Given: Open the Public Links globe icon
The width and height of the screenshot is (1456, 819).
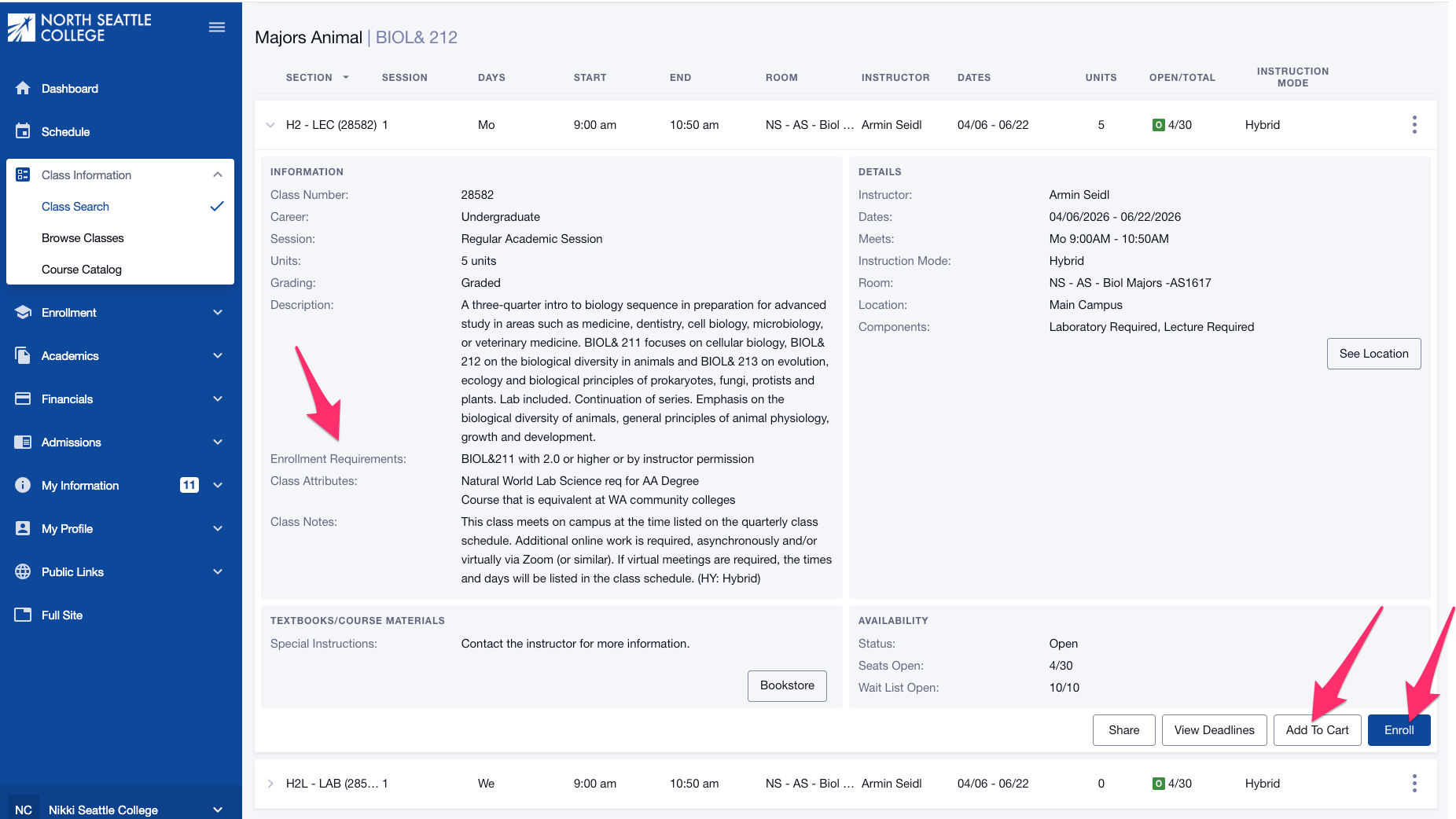Looking at the screenshot, I should (23, 571).
